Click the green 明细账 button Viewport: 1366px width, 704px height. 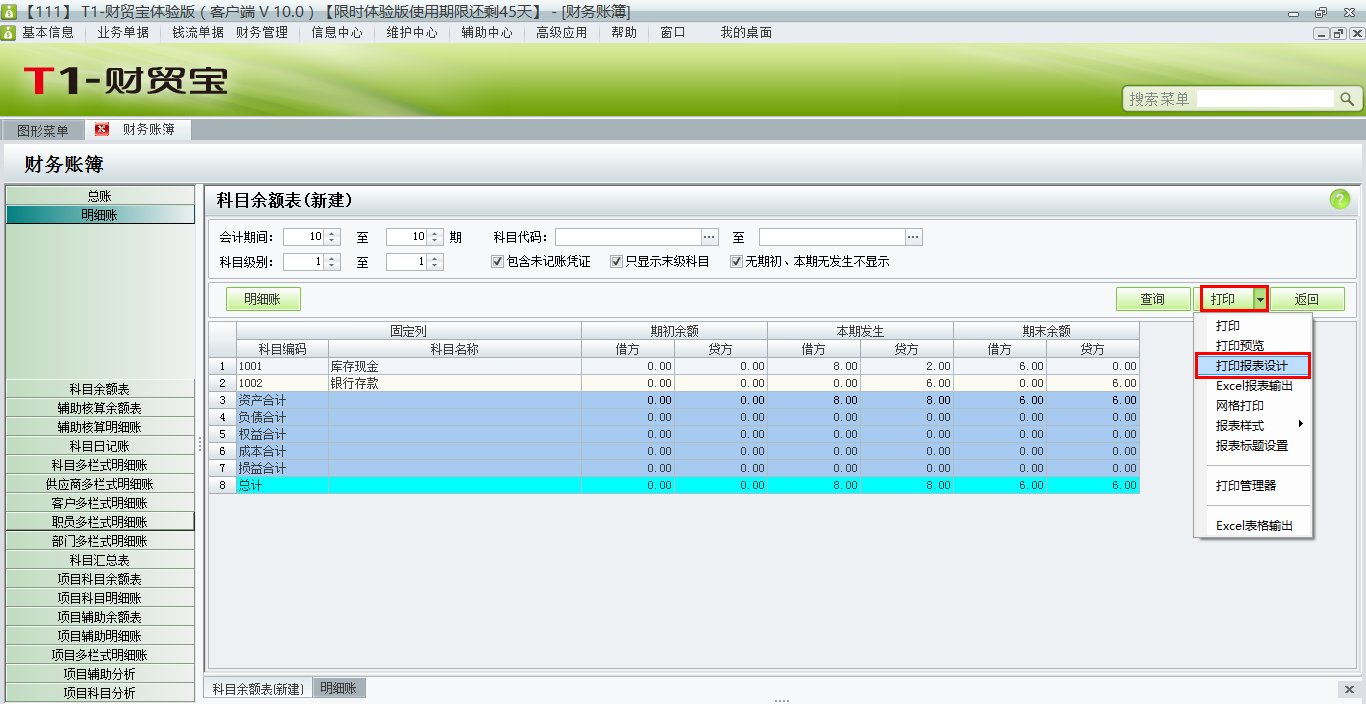261,299
